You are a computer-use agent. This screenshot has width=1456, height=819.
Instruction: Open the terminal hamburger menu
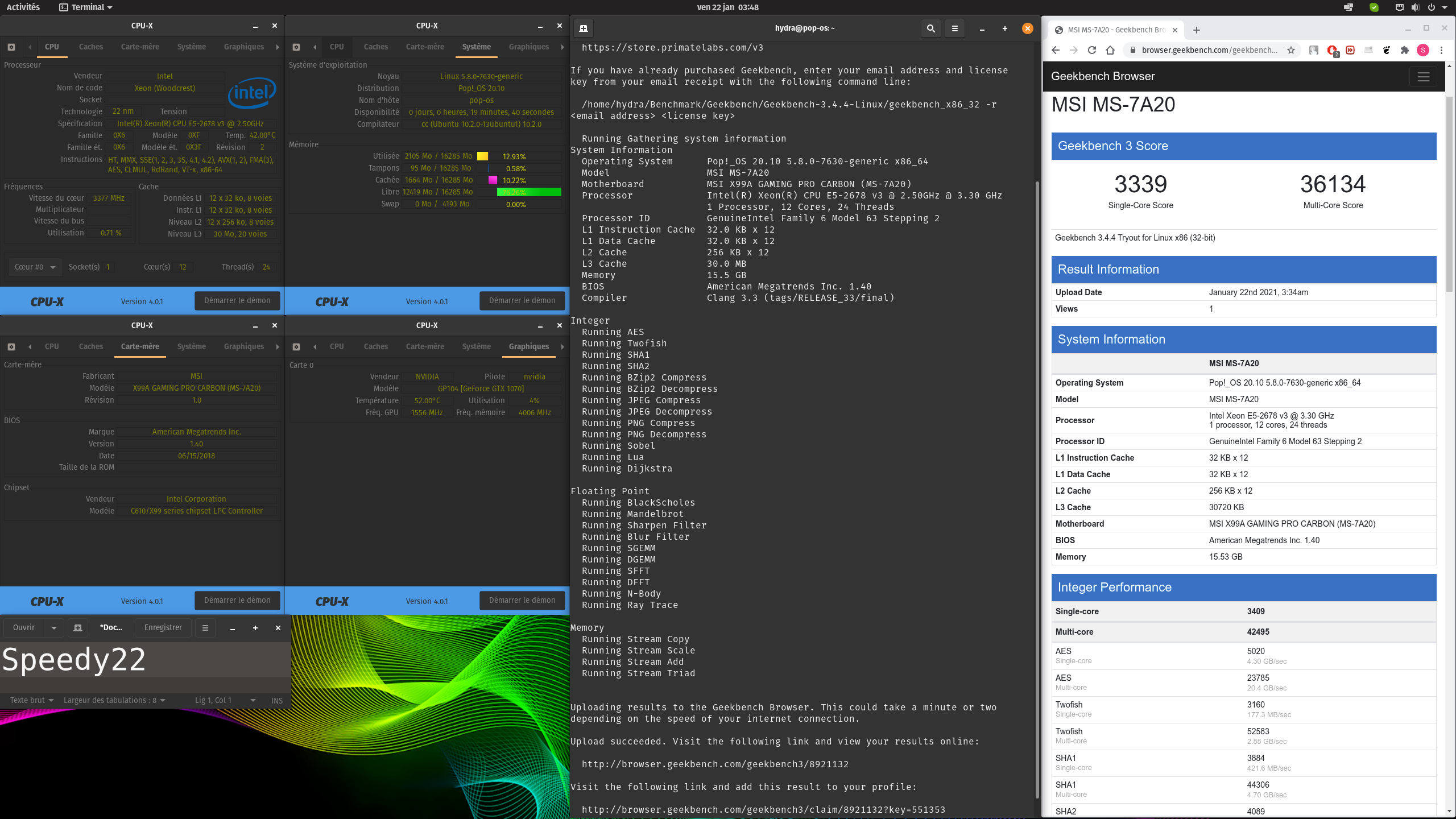pos(955,28)
